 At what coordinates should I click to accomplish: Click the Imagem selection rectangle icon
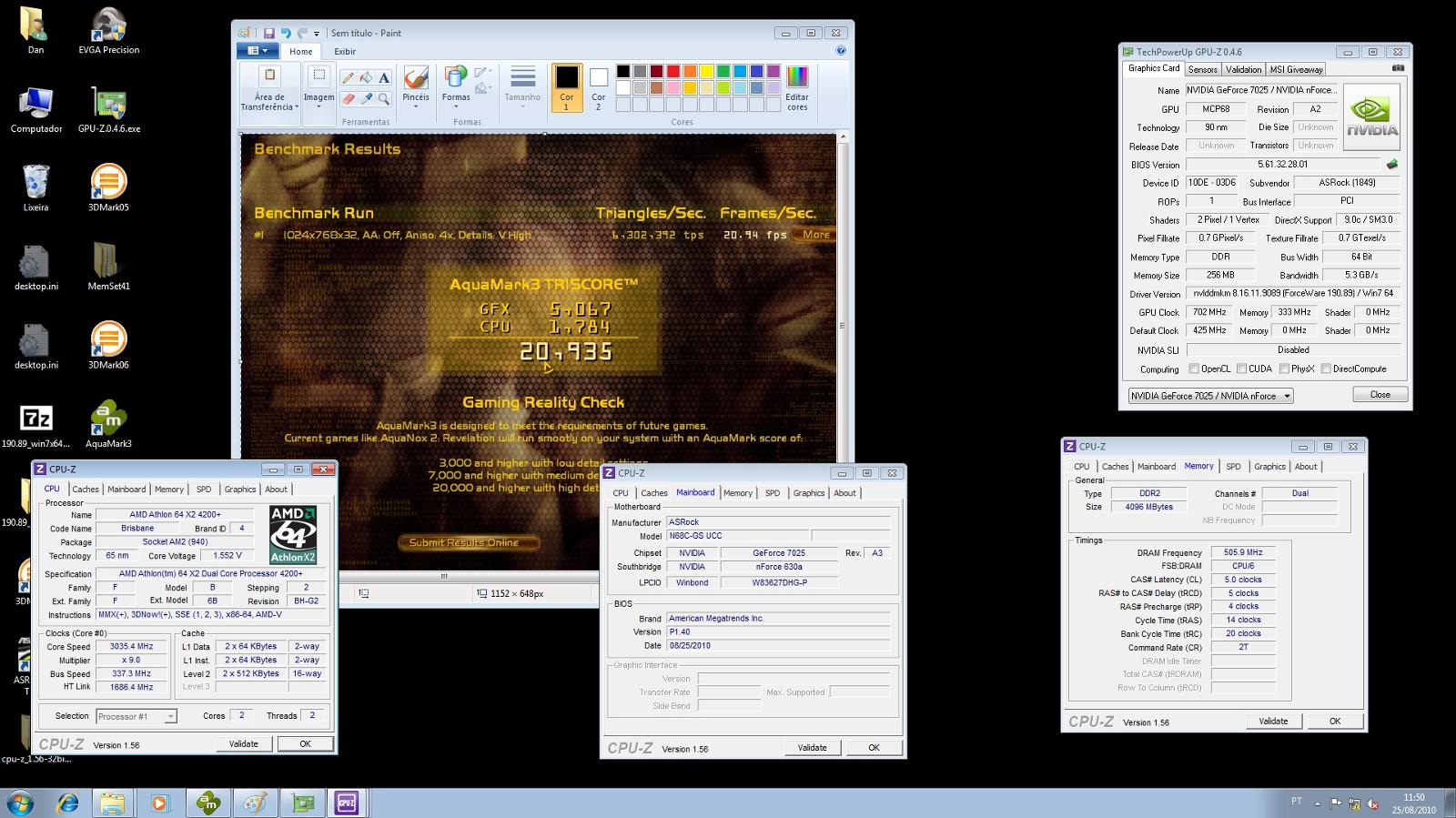pos(318,76)
